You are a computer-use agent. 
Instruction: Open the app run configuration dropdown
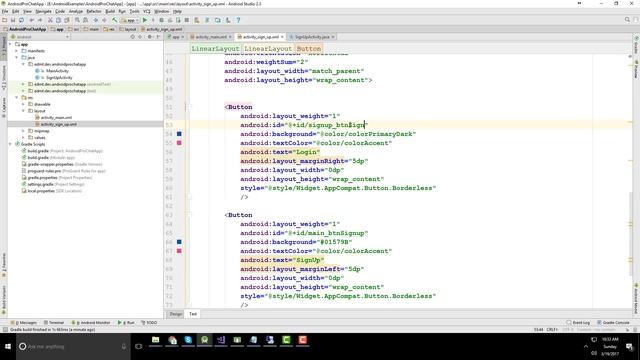click(x=131, y=20)
